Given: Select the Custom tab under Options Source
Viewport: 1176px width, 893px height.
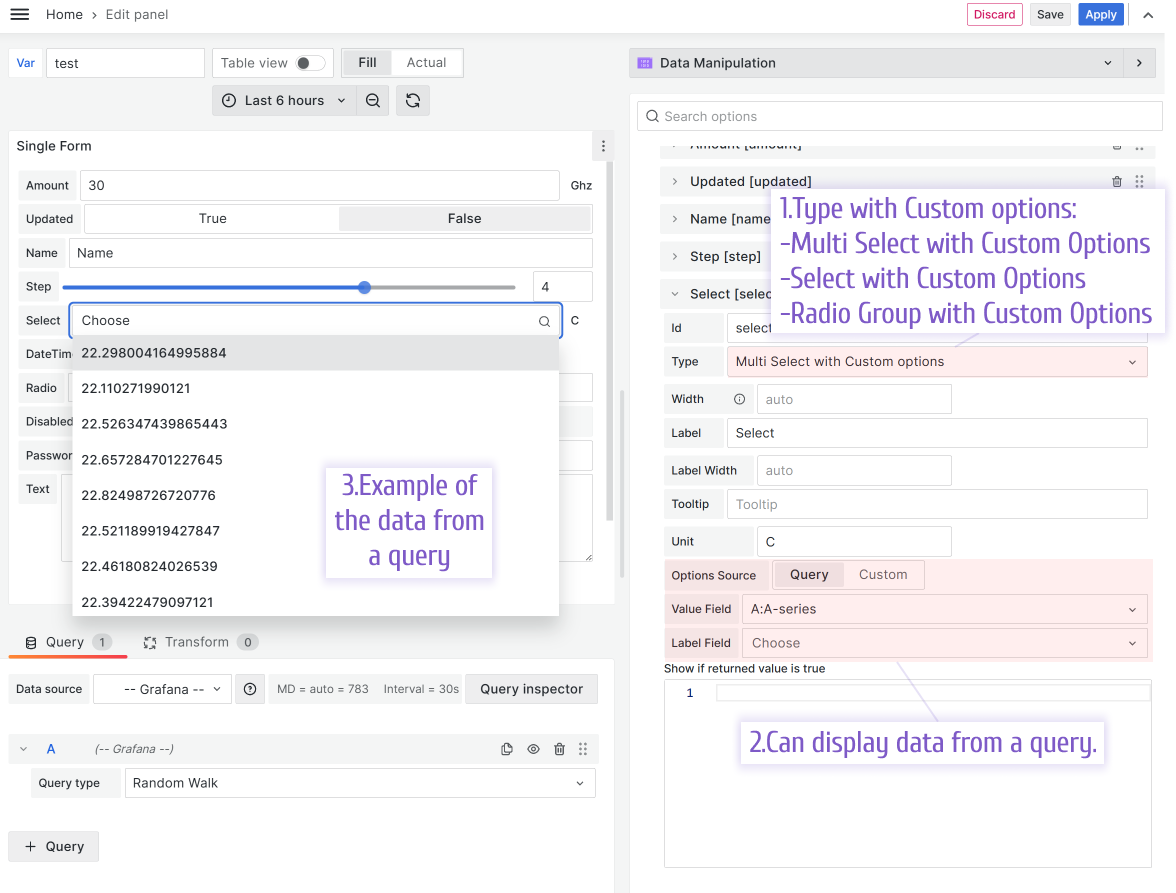Looking at the screenshot, I should pyautogui.click(x=883, y=575).
